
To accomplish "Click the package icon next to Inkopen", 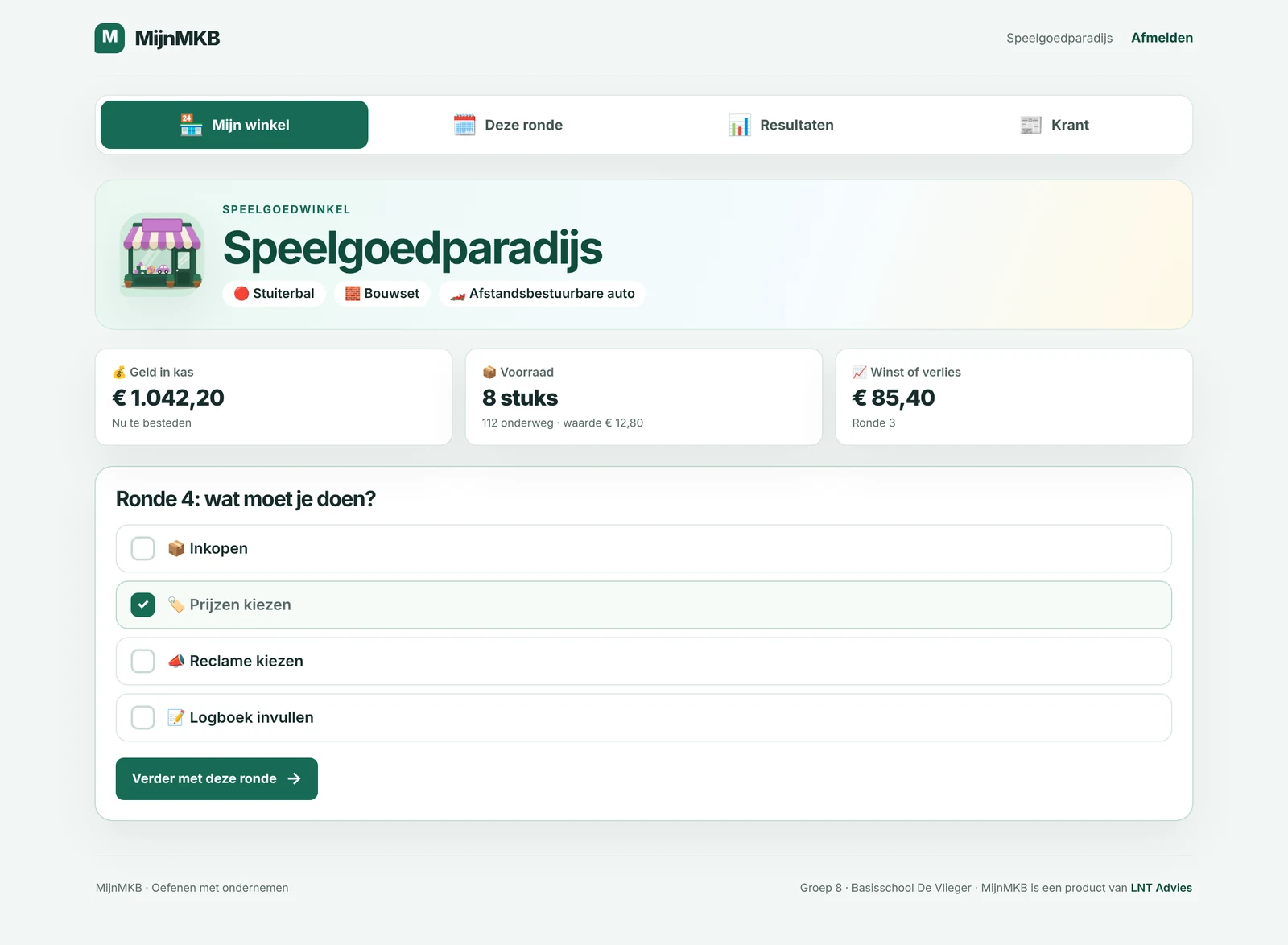I will [176, 548].
